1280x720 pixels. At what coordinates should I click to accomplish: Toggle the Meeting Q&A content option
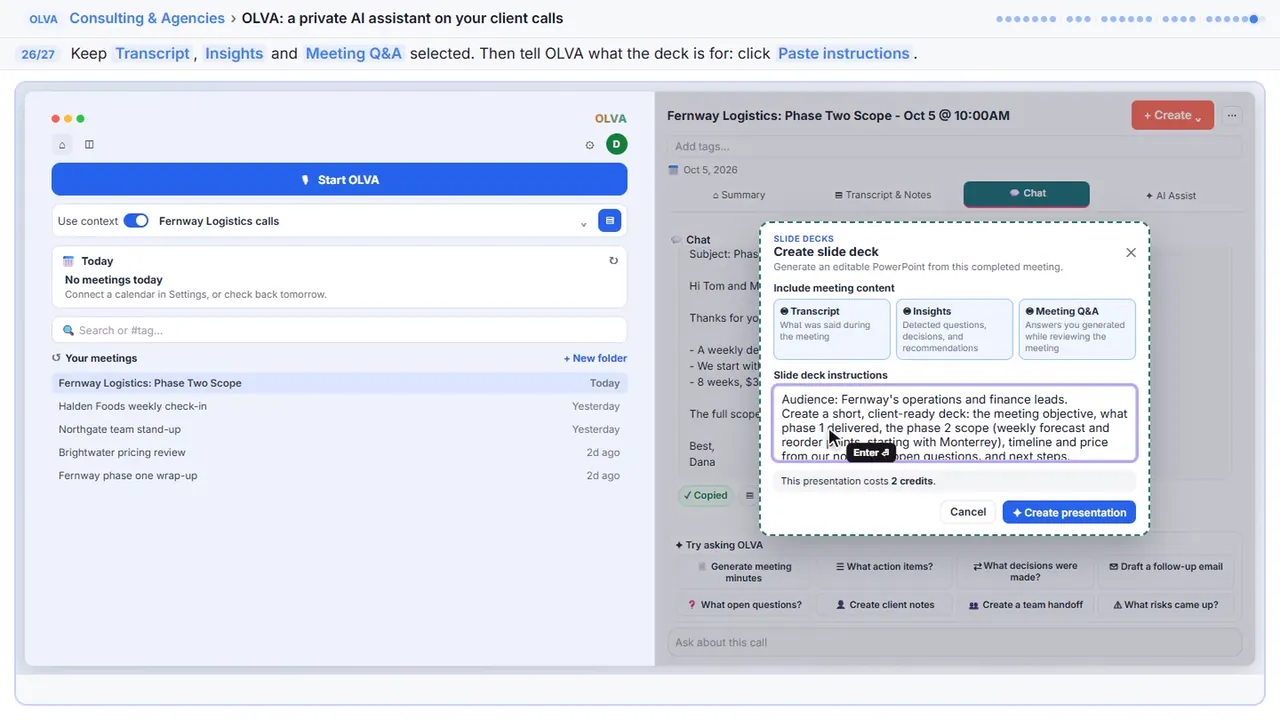[1077, 329]
